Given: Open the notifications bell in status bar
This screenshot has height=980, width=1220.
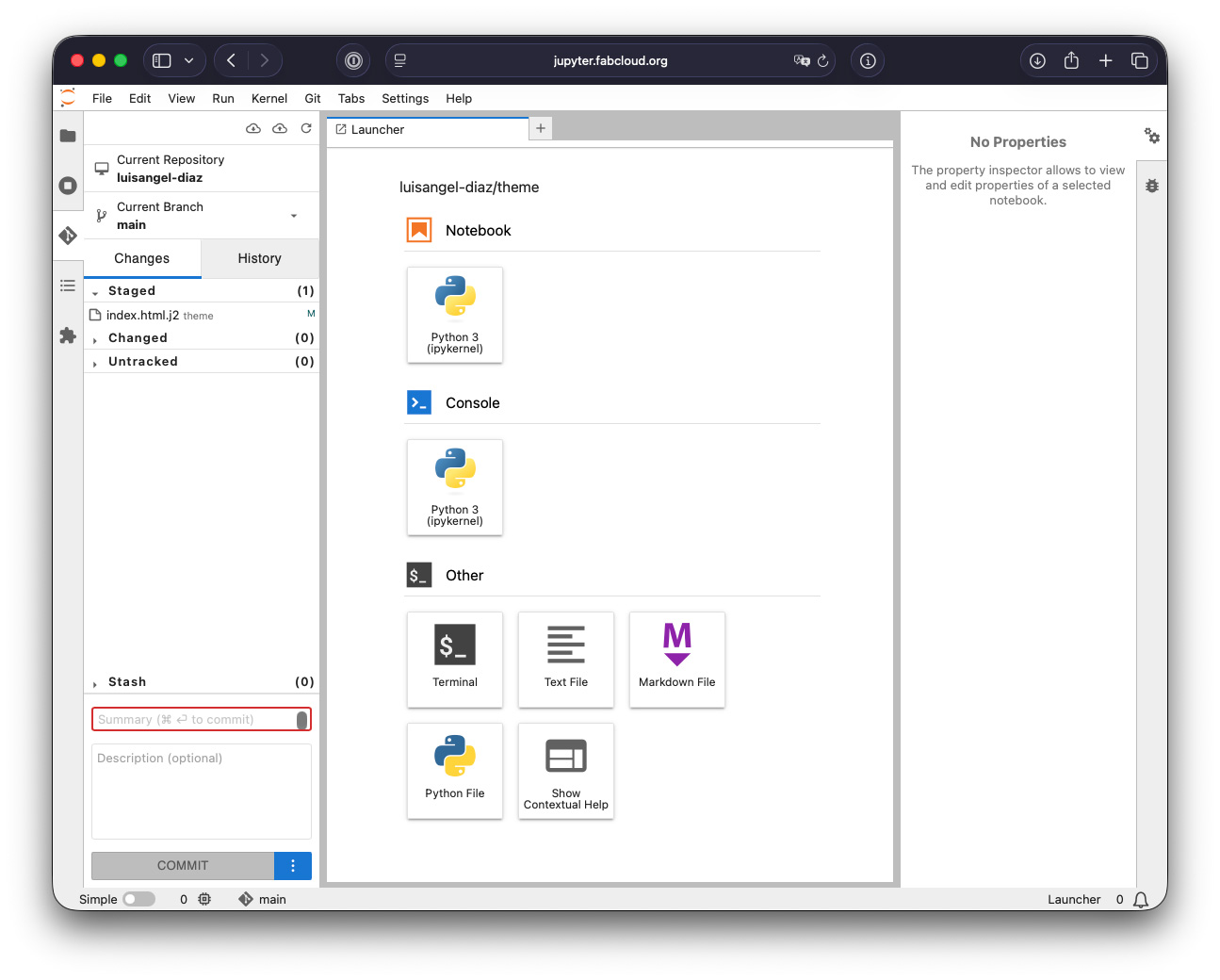Looking at the screenshot, I should 1141,899.
